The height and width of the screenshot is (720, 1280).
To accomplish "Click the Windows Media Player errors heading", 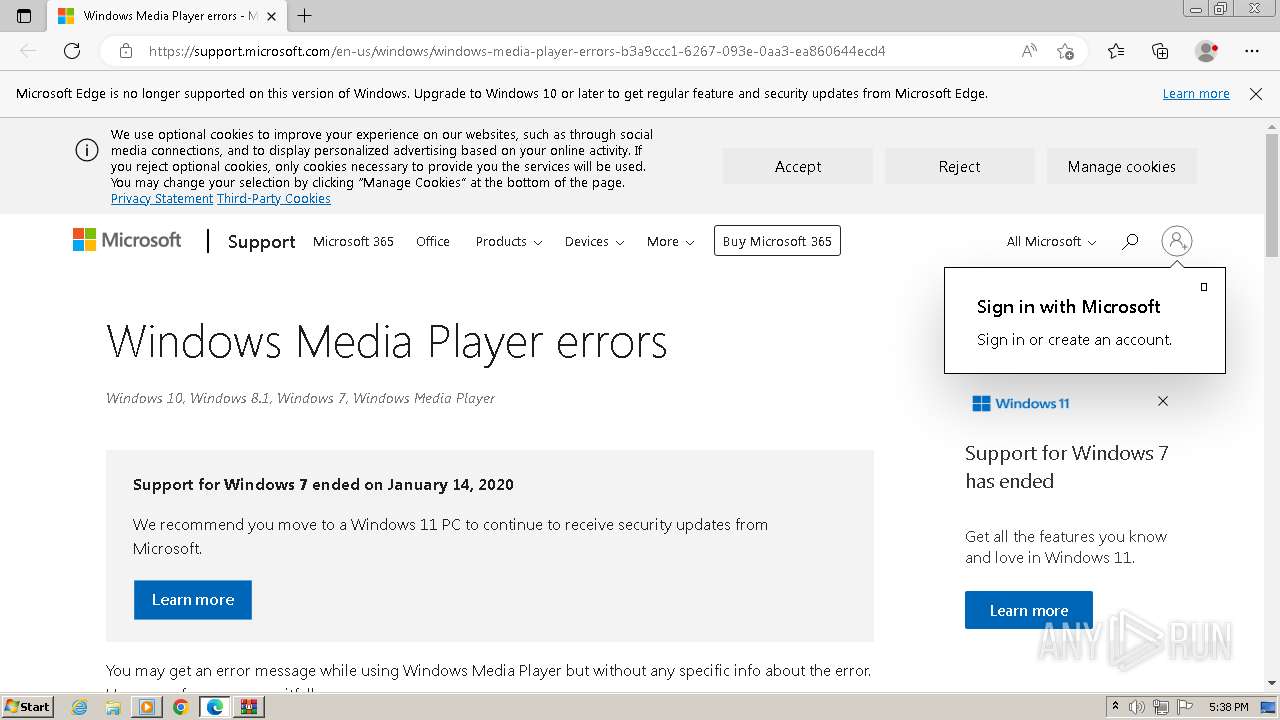I will click(387, 342).
